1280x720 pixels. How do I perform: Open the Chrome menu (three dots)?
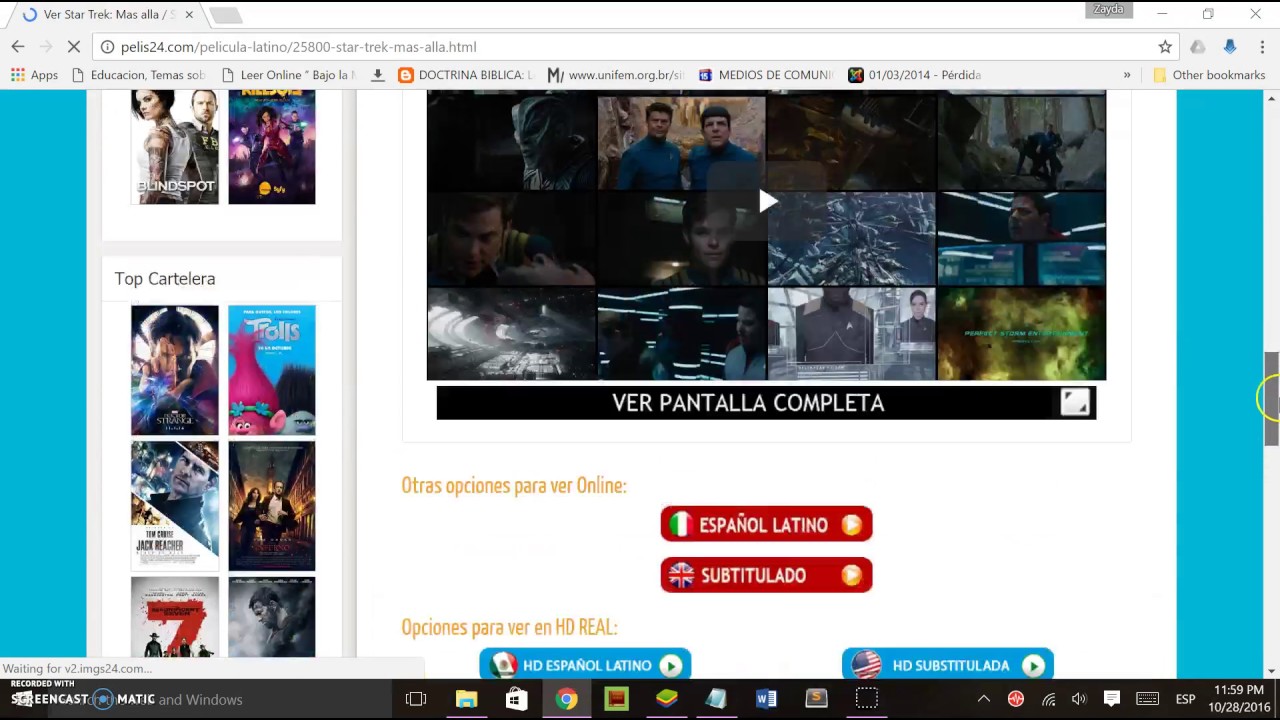(1263, 47)
